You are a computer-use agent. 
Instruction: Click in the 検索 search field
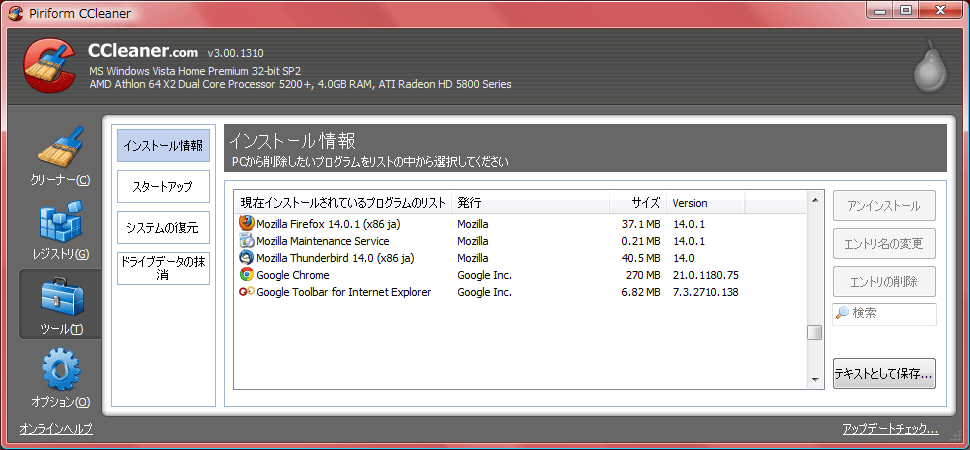click(x=885, y=314)
